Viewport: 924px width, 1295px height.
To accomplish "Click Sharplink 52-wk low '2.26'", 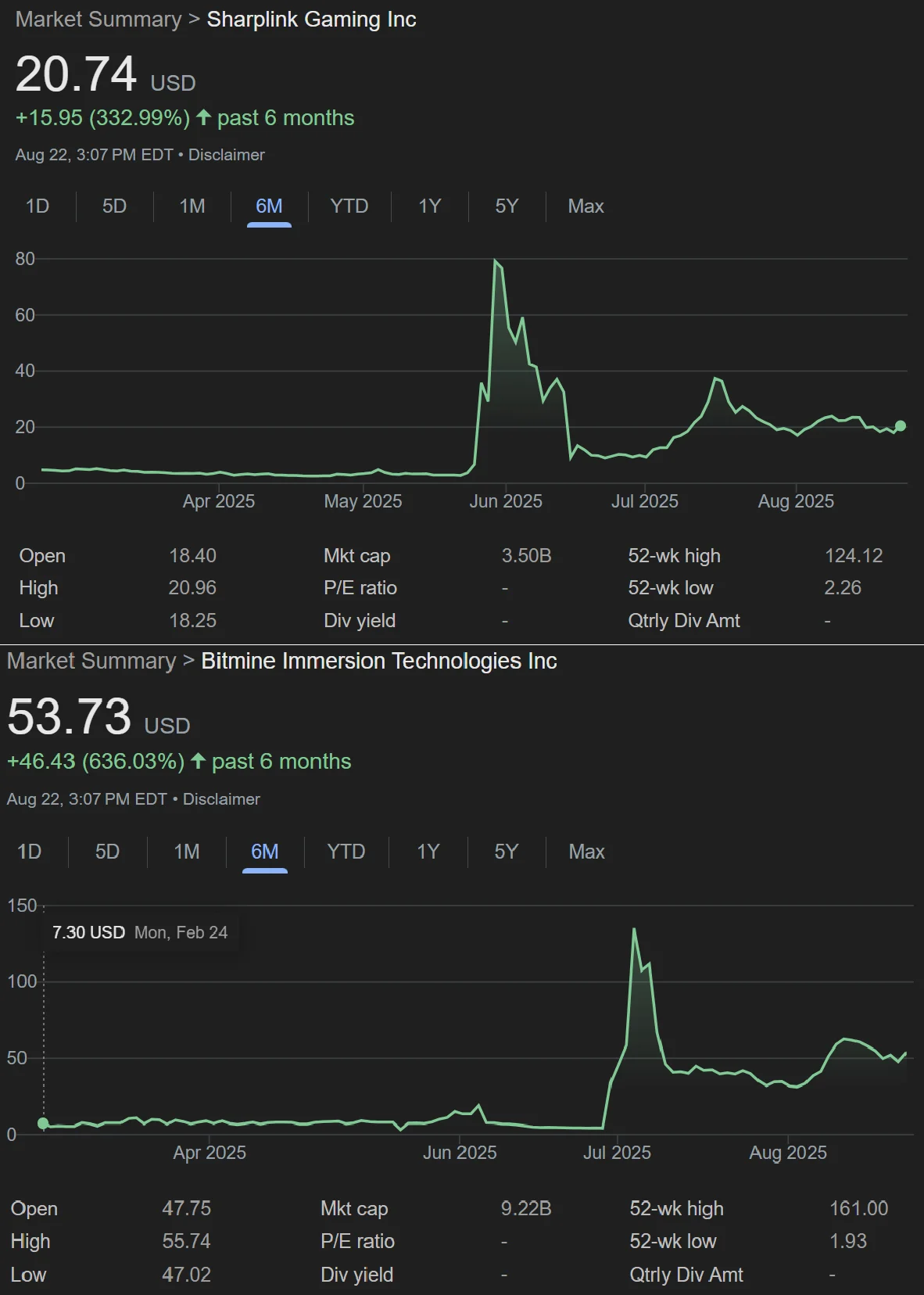I will coord(843,588).
